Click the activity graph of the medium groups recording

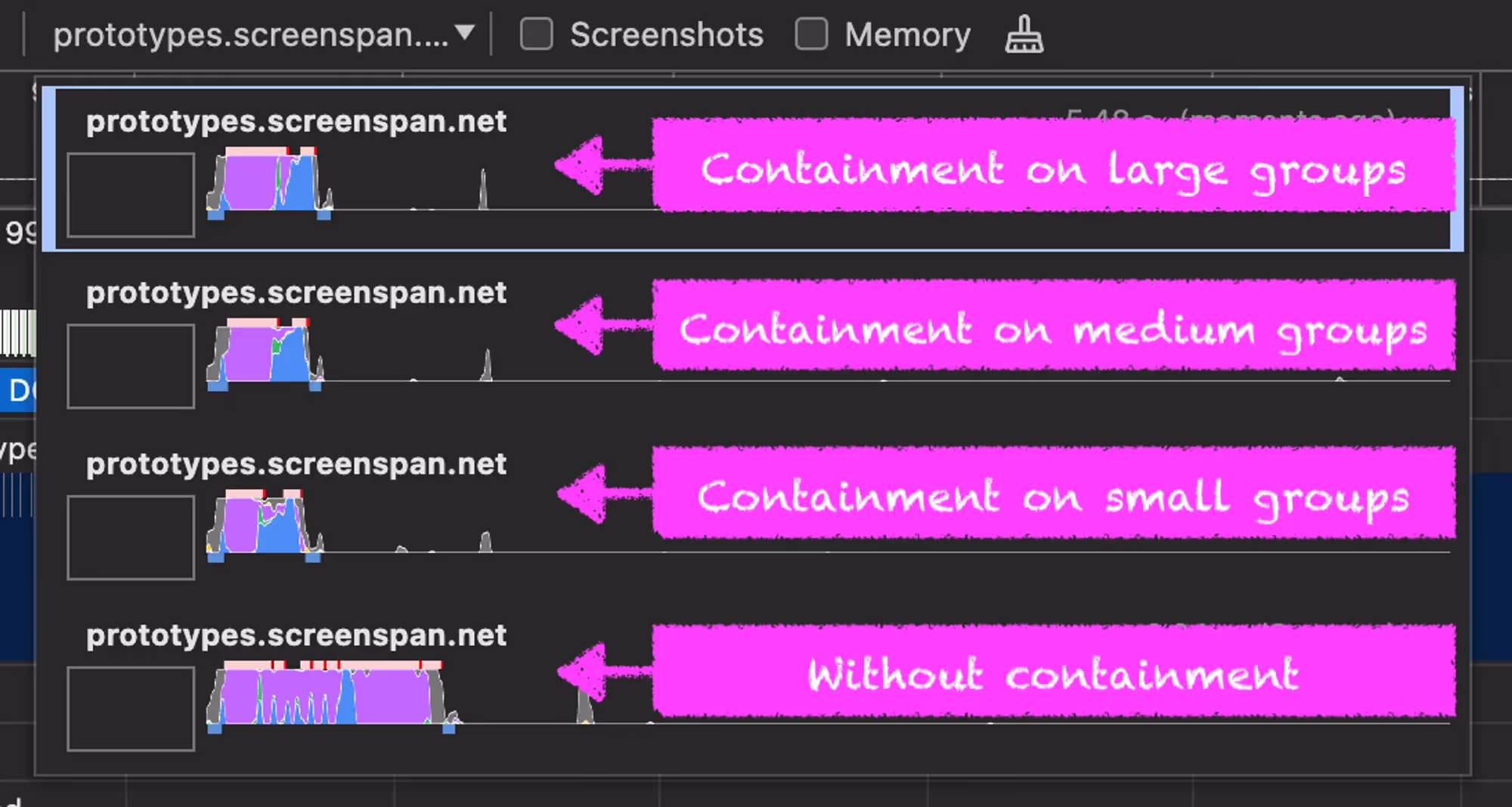click(x=265, y=354)
